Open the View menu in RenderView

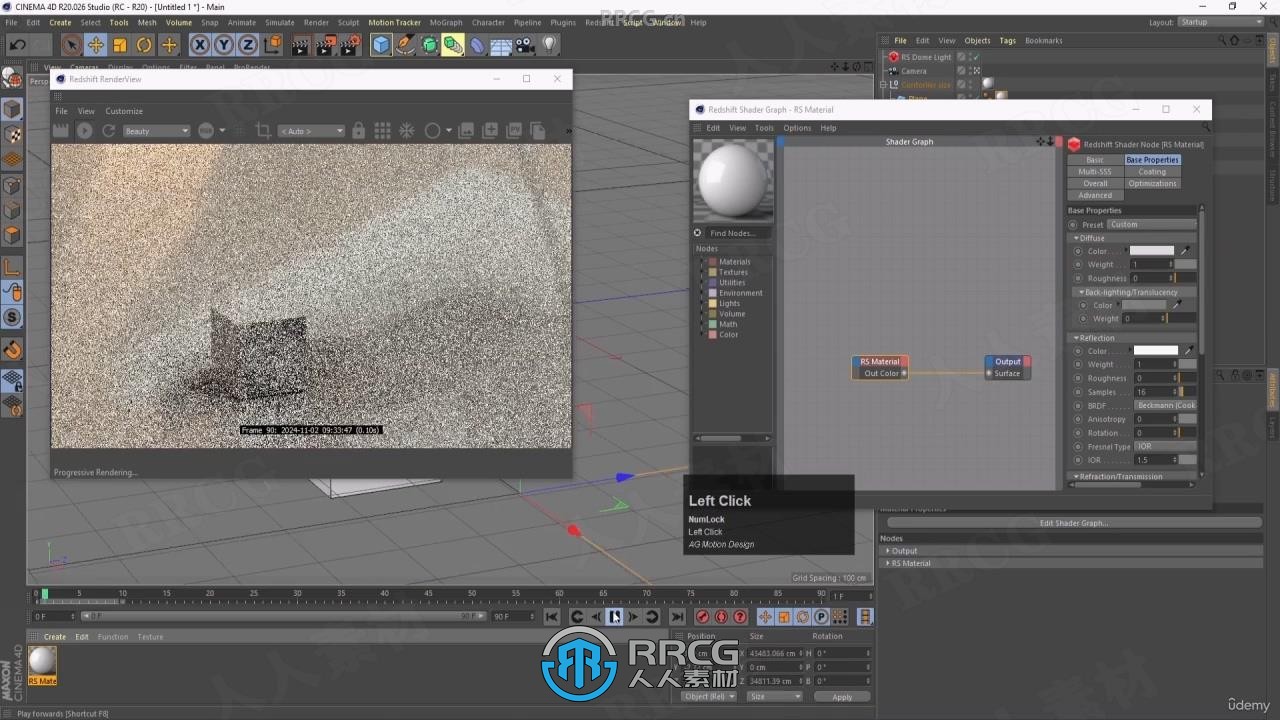click(x=86, y=111)
